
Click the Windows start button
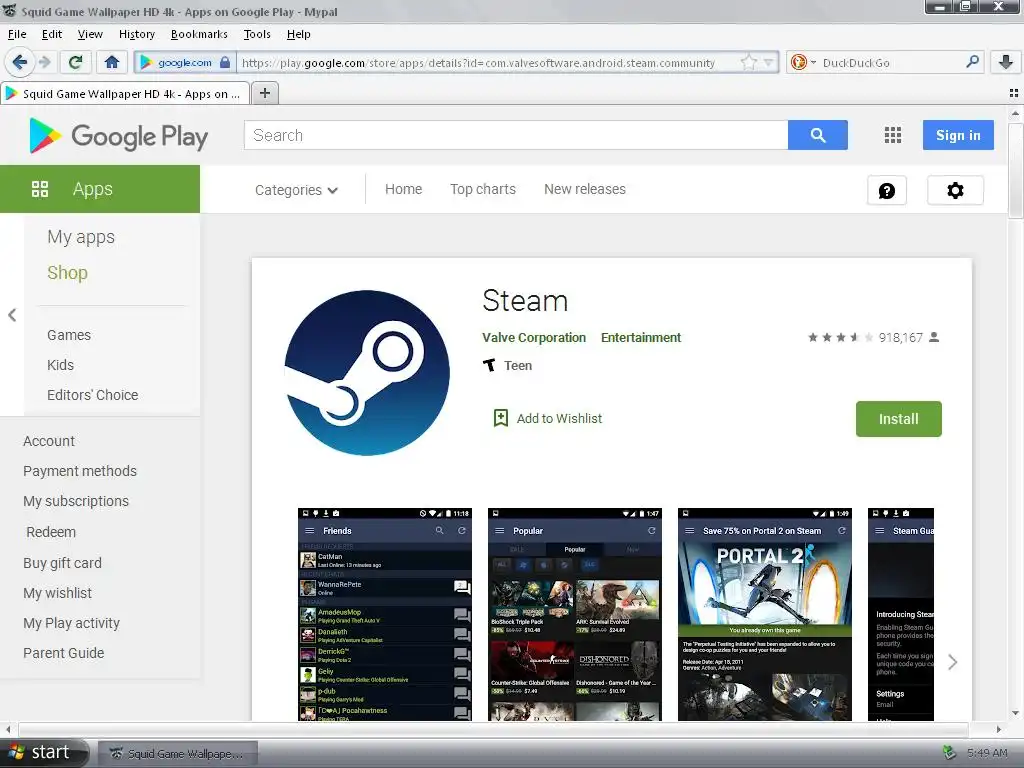[x=43, y=752]
